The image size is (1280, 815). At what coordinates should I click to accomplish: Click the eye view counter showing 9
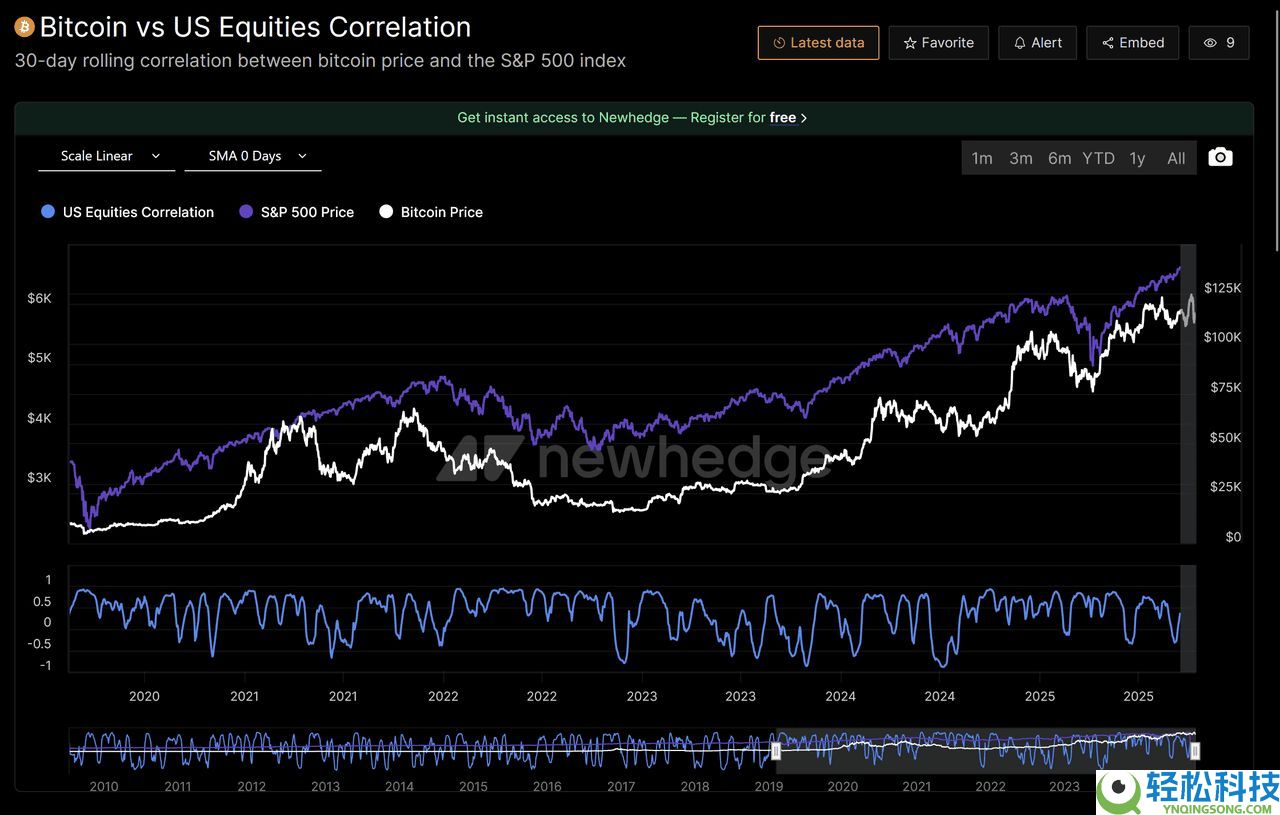click(x=1219, y=43)
